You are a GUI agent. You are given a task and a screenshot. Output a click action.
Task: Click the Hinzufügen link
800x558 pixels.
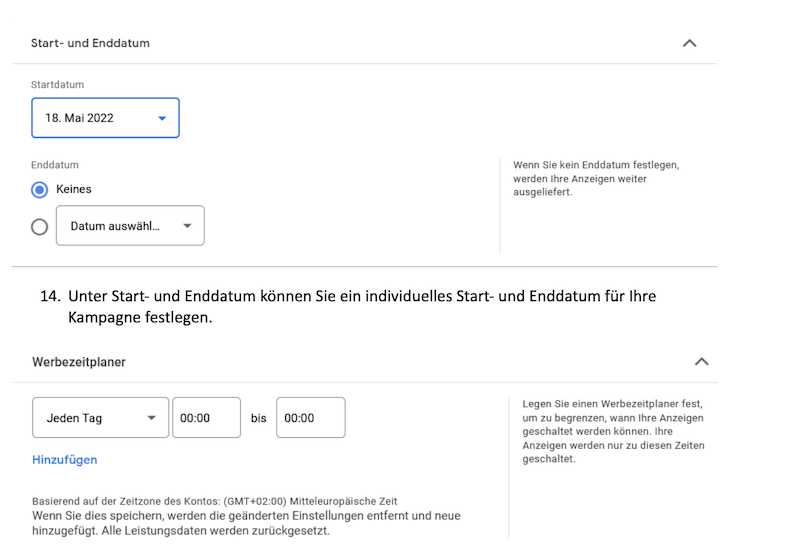pos(65,460)
